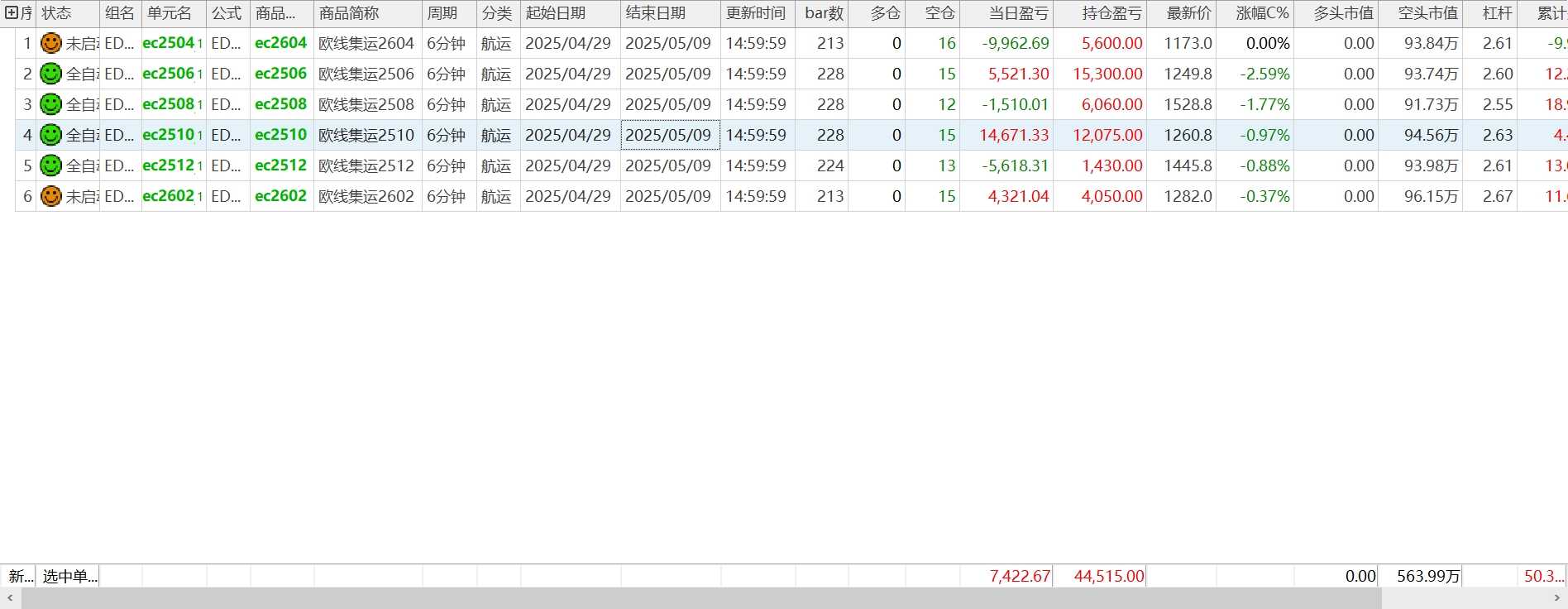
Task: Click the bar数 column header
Action: [824, 13]
